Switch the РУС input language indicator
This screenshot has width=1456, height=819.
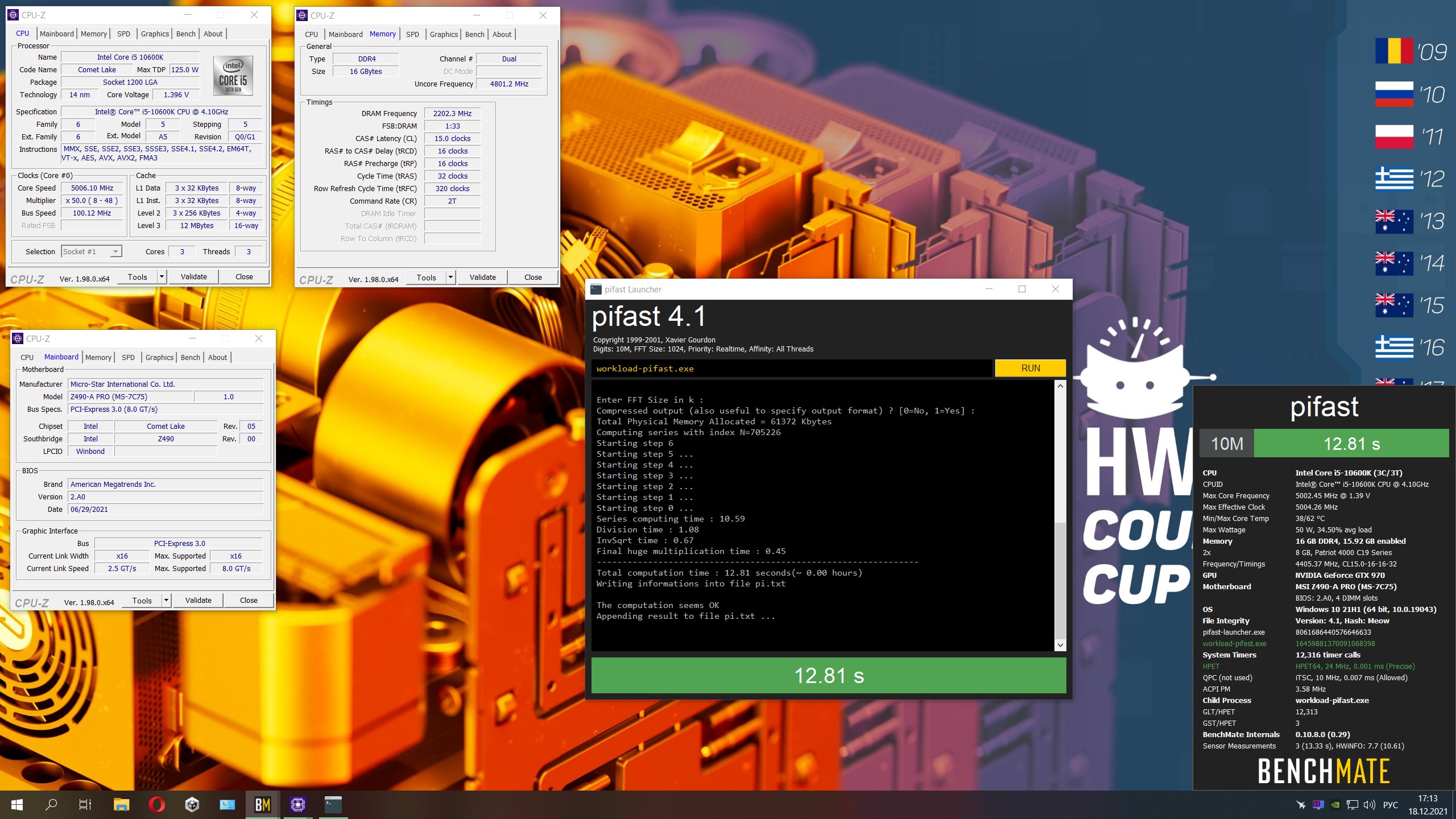1391,805
